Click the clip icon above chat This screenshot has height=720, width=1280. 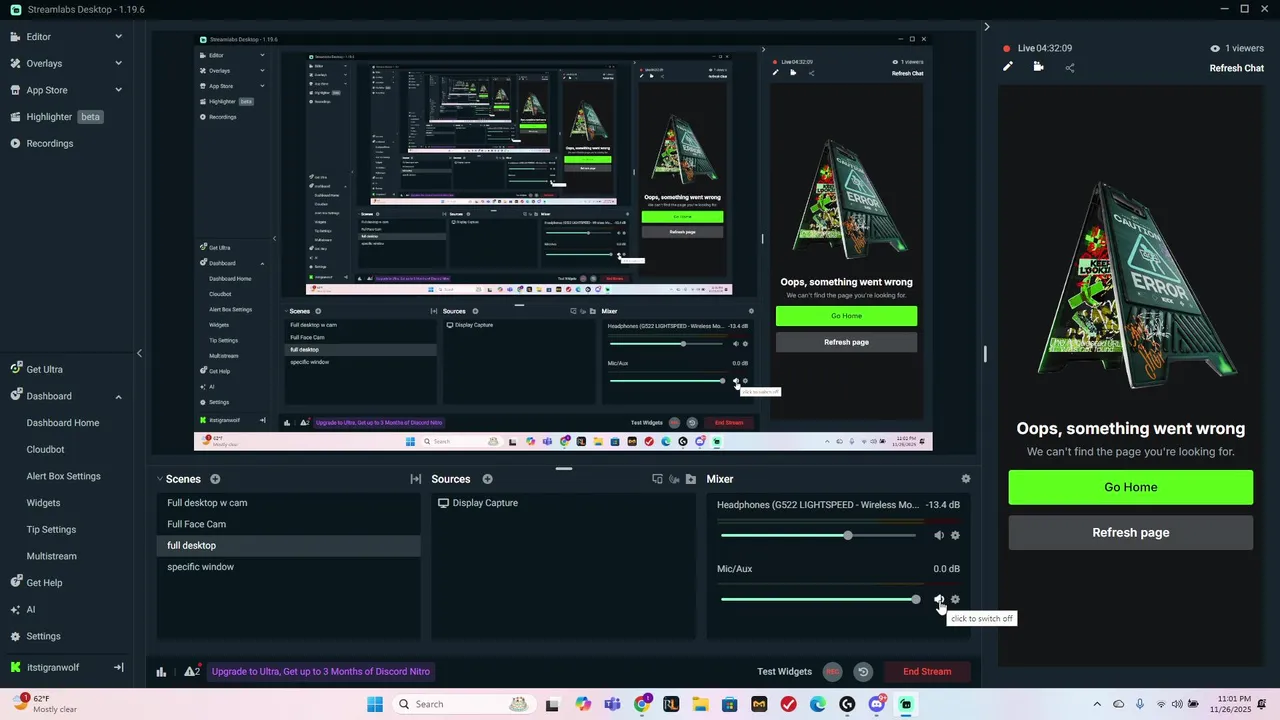[x=1038, y=67]
